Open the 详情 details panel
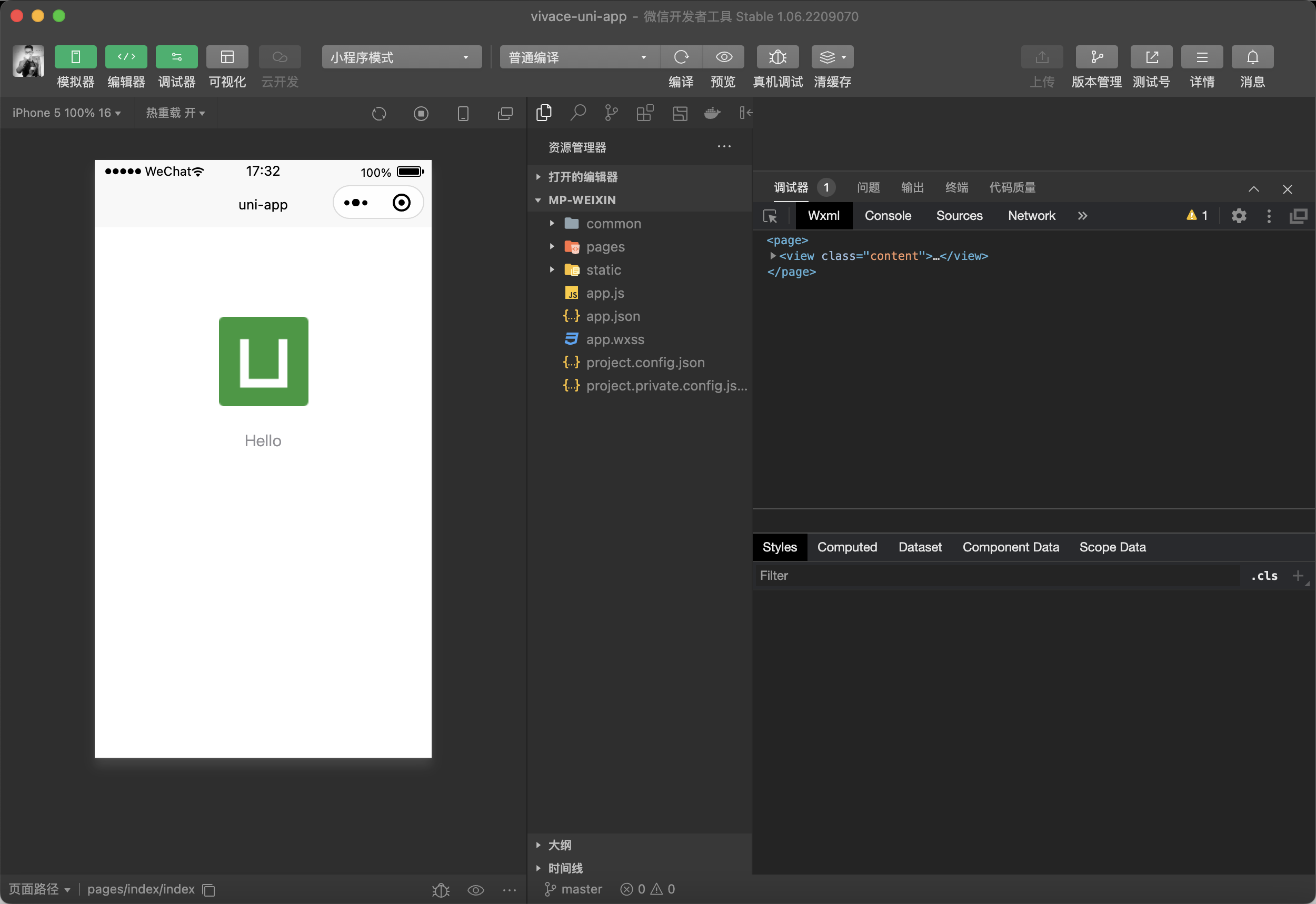 1202,57
